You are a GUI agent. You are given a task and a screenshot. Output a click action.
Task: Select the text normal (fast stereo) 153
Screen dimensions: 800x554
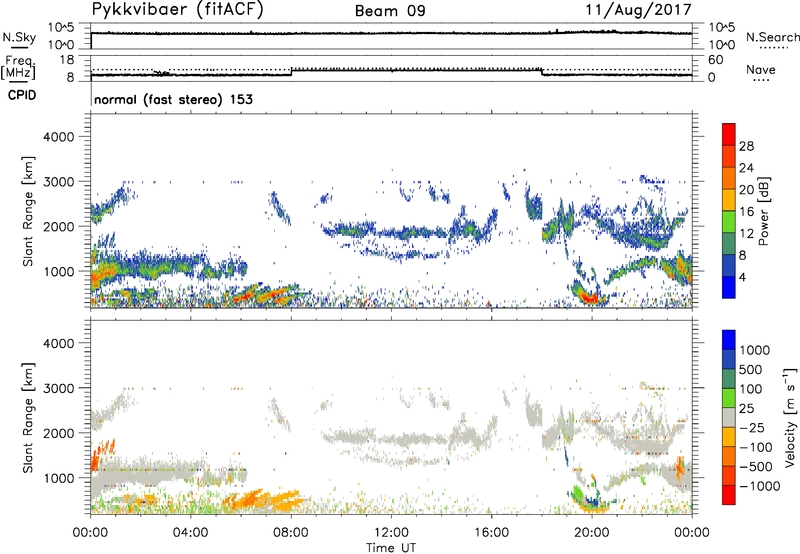coord(173,99)
